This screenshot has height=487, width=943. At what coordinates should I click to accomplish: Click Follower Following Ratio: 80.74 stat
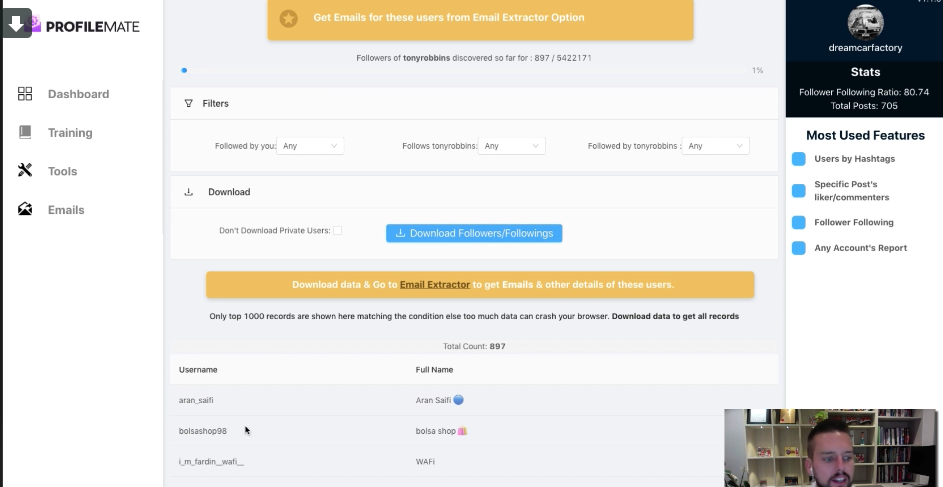864,92
